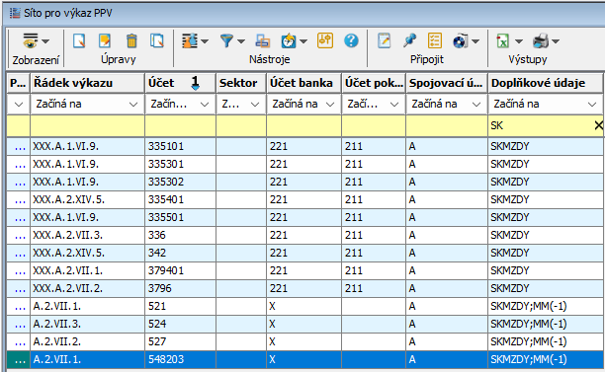Click SKMZDY;MM(-1) cell in row 521
This screenshot has height=372, width=605.
point(545,306)
